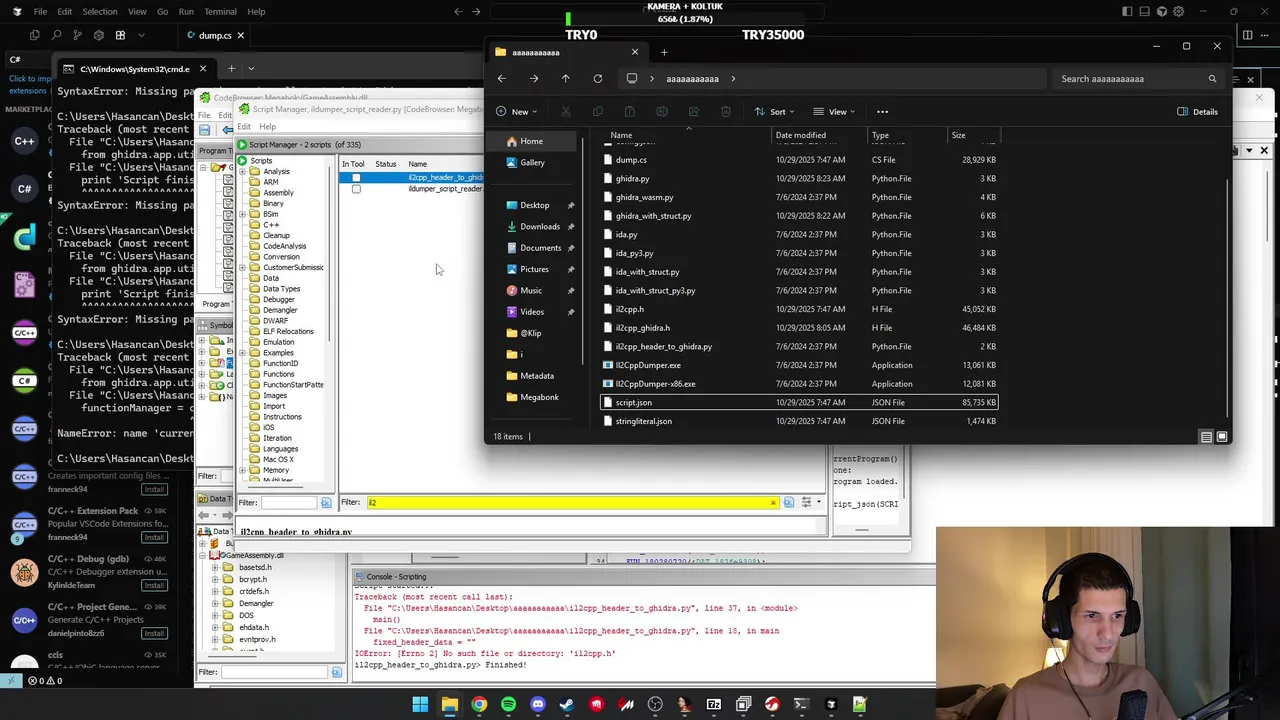Toggle In Tool checkbox for il2cpp_header_to_ghidra

(356, 178)
